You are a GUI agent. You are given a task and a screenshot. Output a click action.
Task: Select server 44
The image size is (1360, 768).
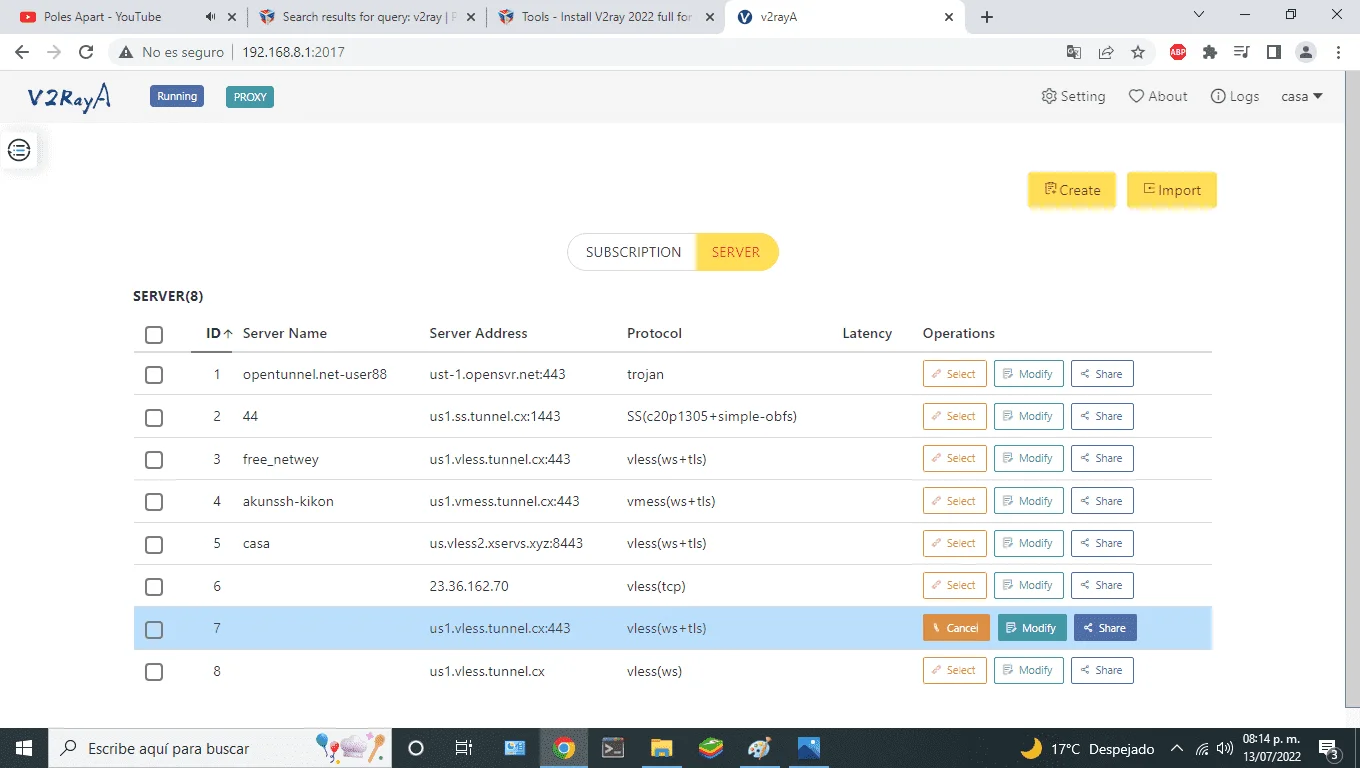coord(955,416)
